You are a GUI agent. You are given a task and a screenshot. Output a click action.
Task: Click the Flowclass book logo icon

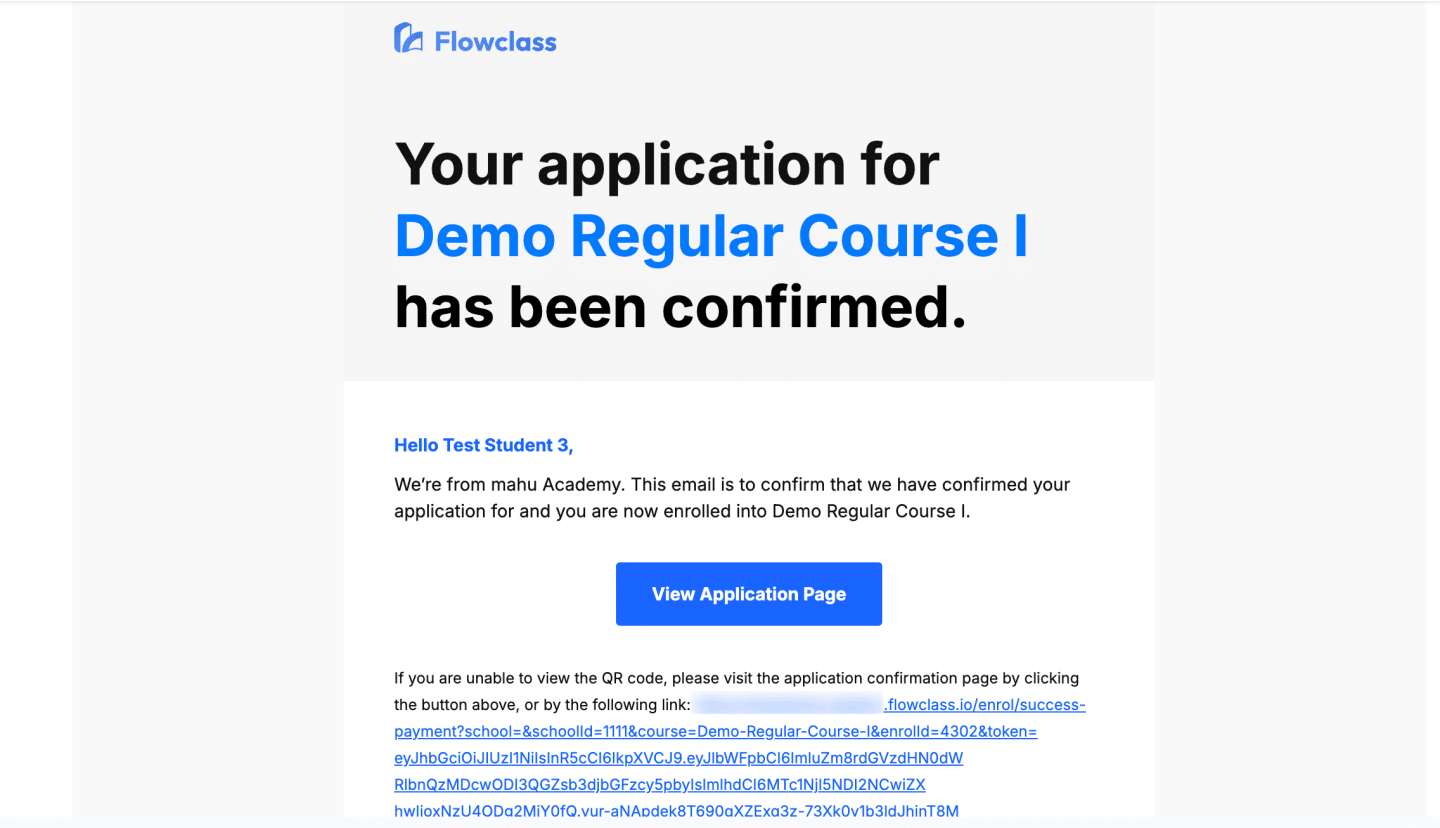point(408,39)
